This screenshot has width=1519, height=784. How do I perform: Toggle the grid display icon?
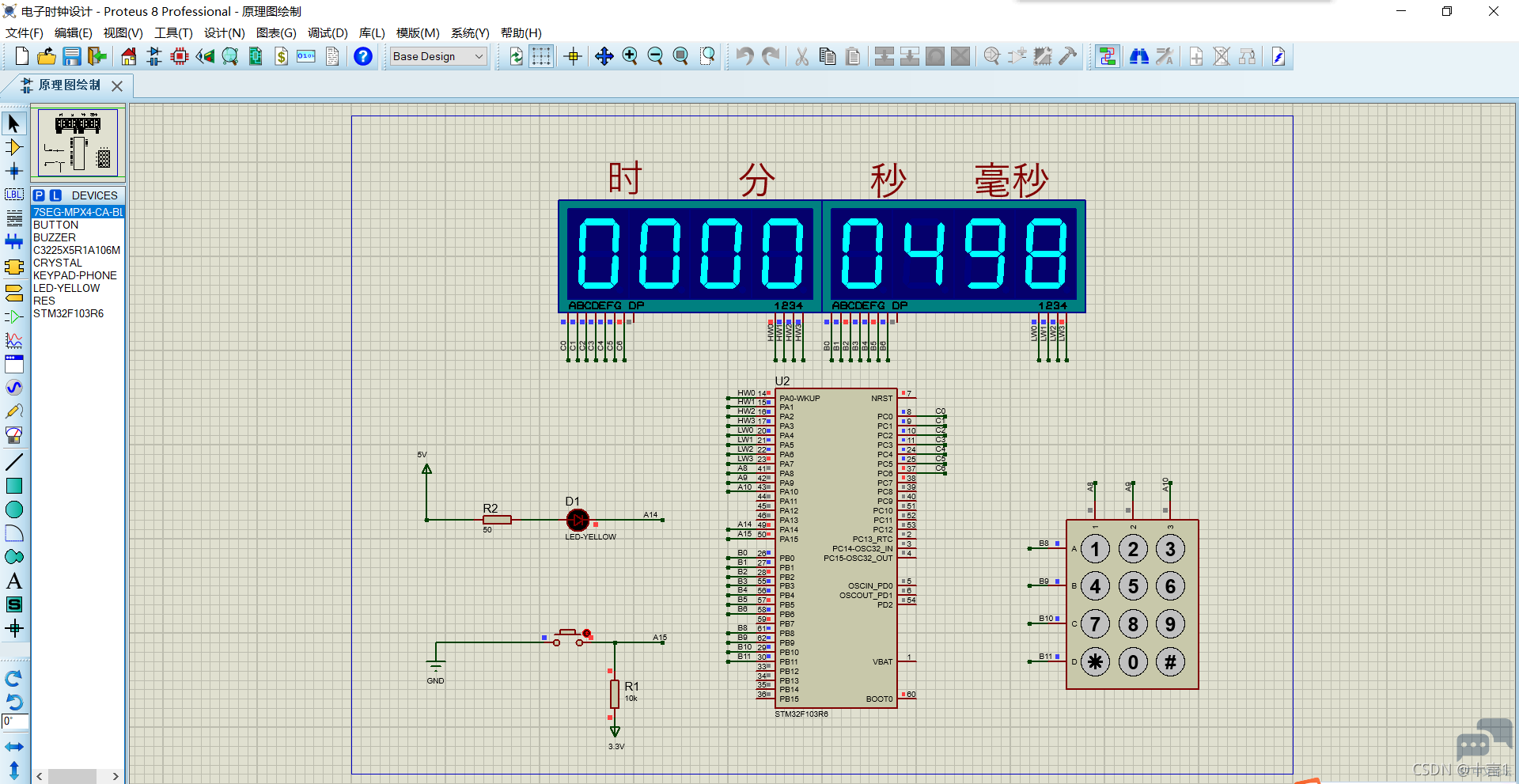(541, 56)
